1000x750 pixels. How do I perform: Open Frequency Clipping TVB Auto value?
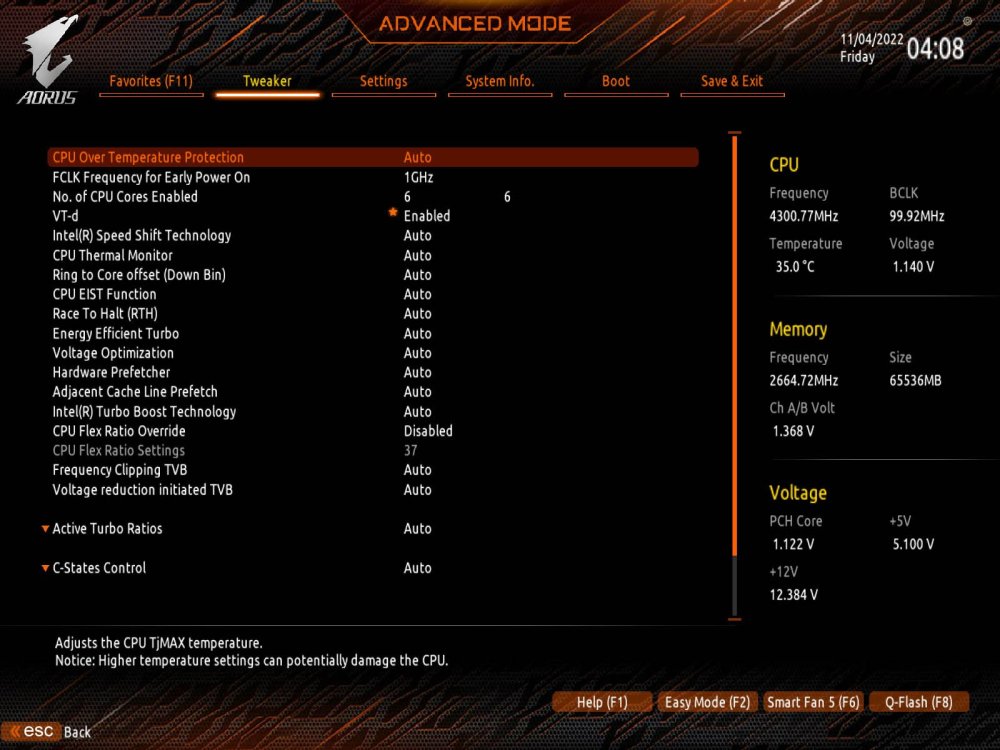(x=418, y=470)
